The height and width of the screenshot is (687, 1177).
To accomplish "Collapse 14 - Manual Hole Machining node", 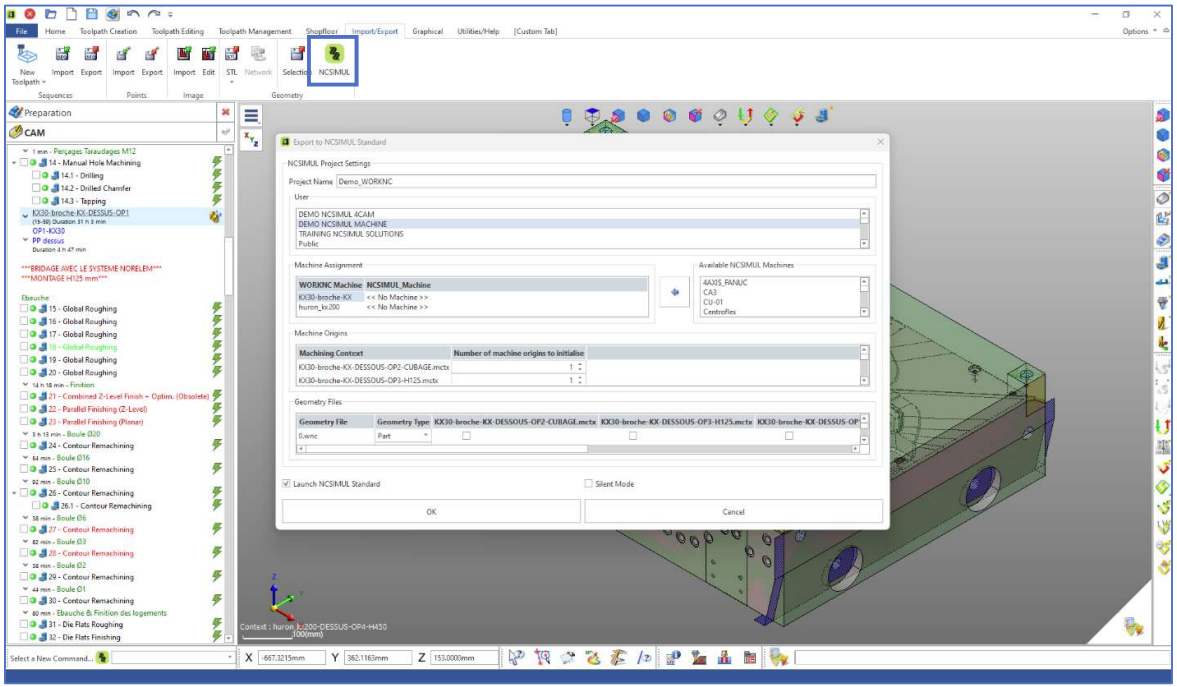I will click(x=14, y=162).
